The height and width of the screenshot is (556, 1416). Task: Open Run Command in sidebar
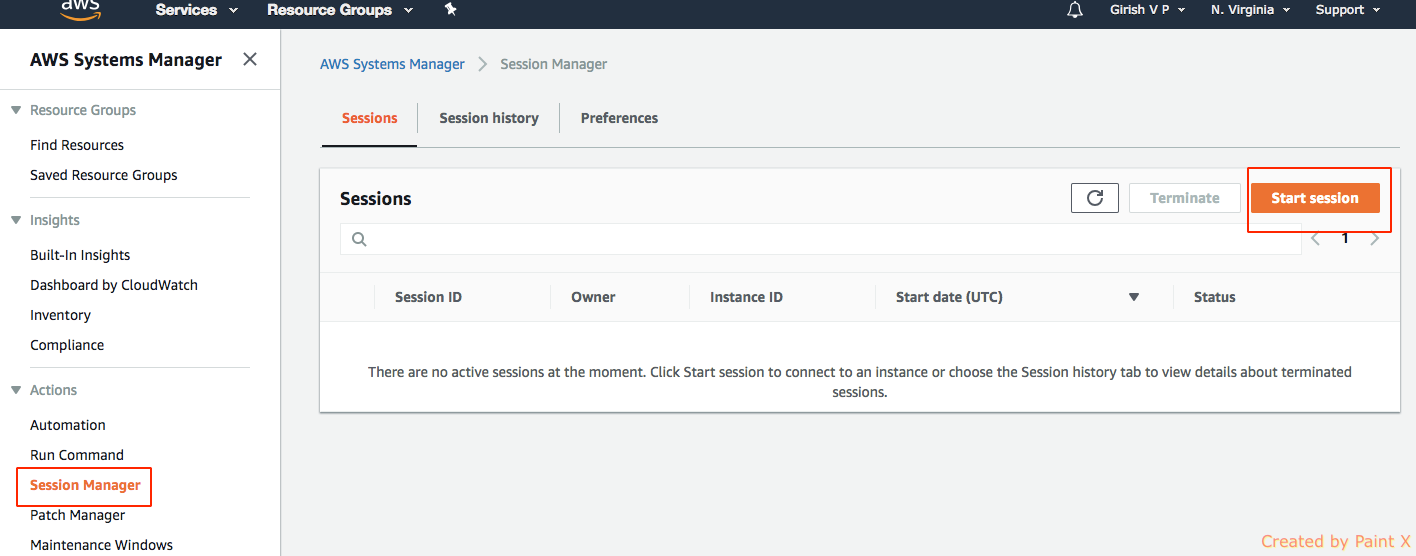(77, 455)
